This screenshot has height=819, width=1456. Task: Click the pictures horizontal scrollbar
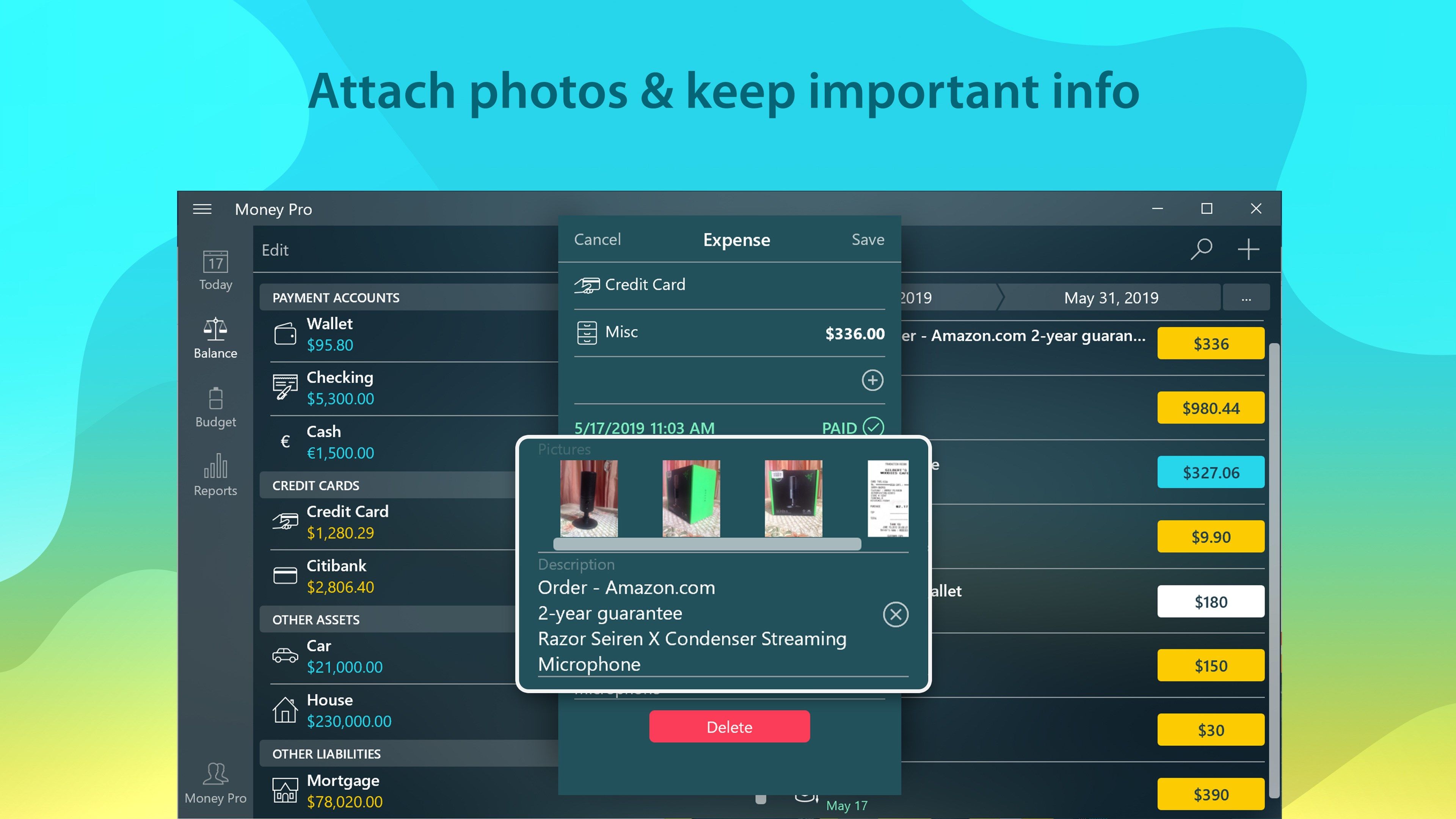pyautogui.click(x=706, y=544)
